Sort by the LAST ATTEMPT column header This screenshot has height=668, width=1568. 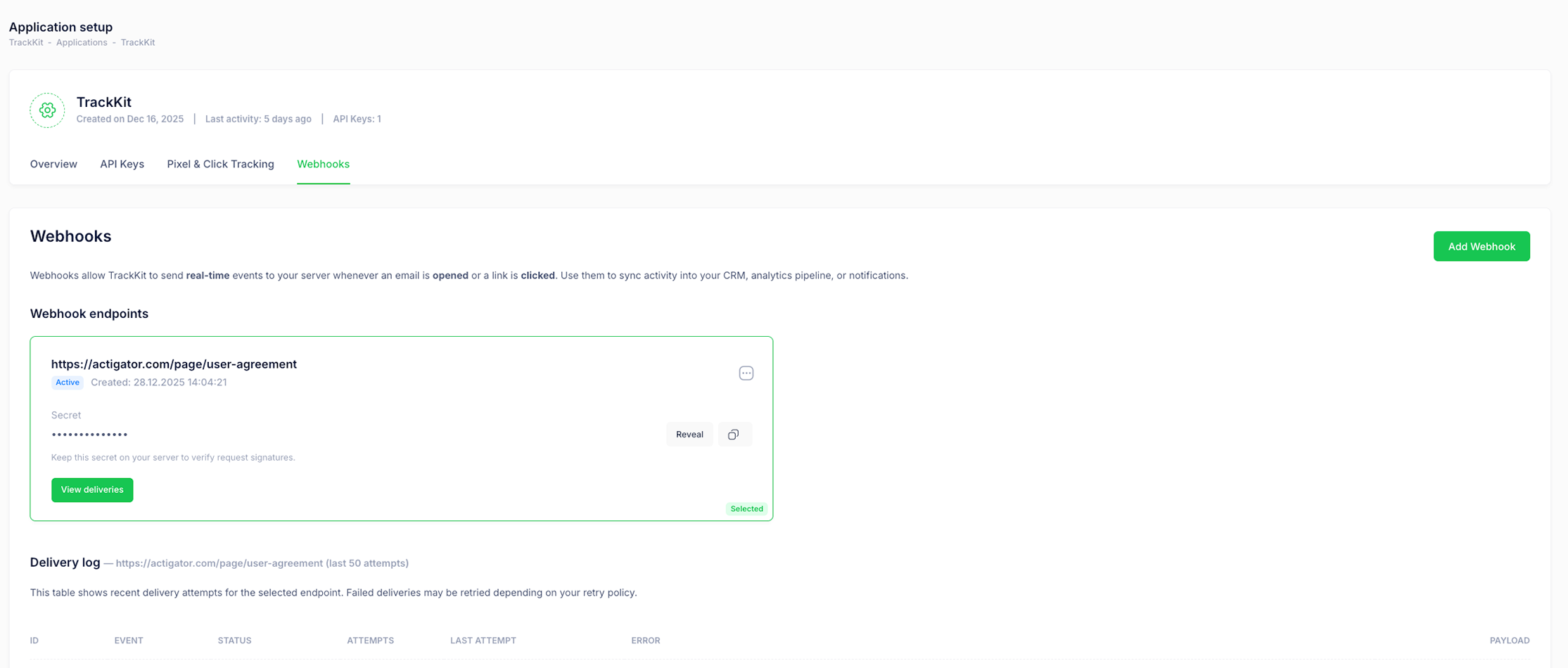pyautogui.click(x=483, y=641)
